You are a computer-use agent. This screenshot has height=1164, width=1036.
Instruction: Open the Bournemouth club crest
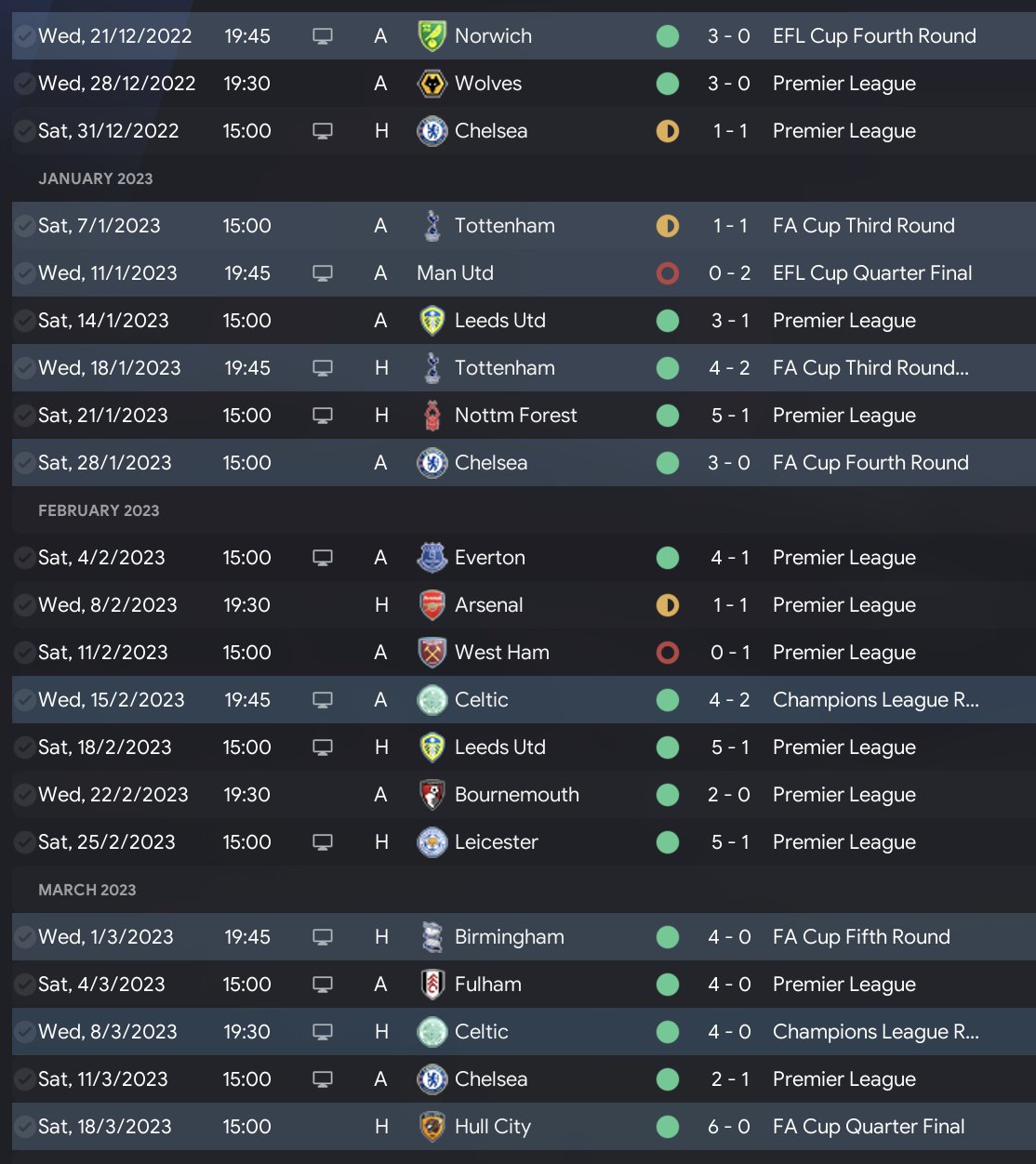coord(432,795)
